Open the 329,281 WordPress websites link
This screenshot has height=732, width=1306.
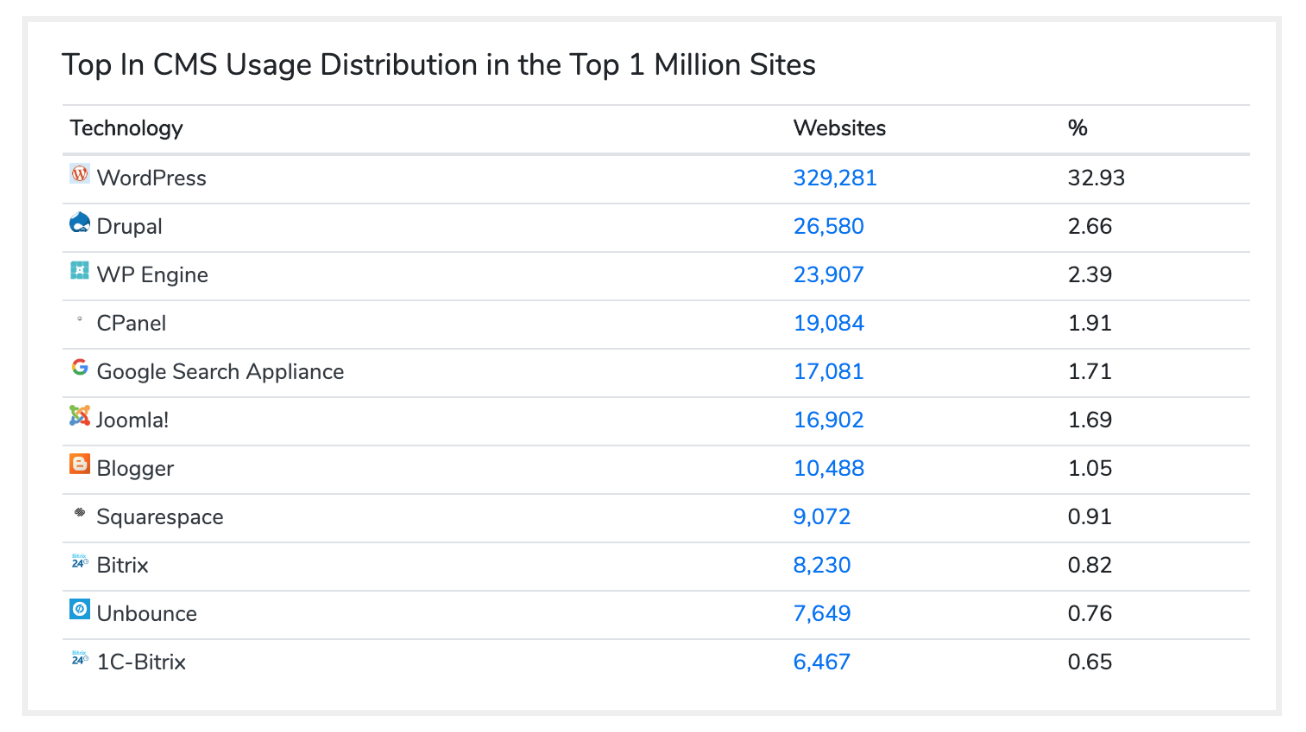tap(835, 178)
